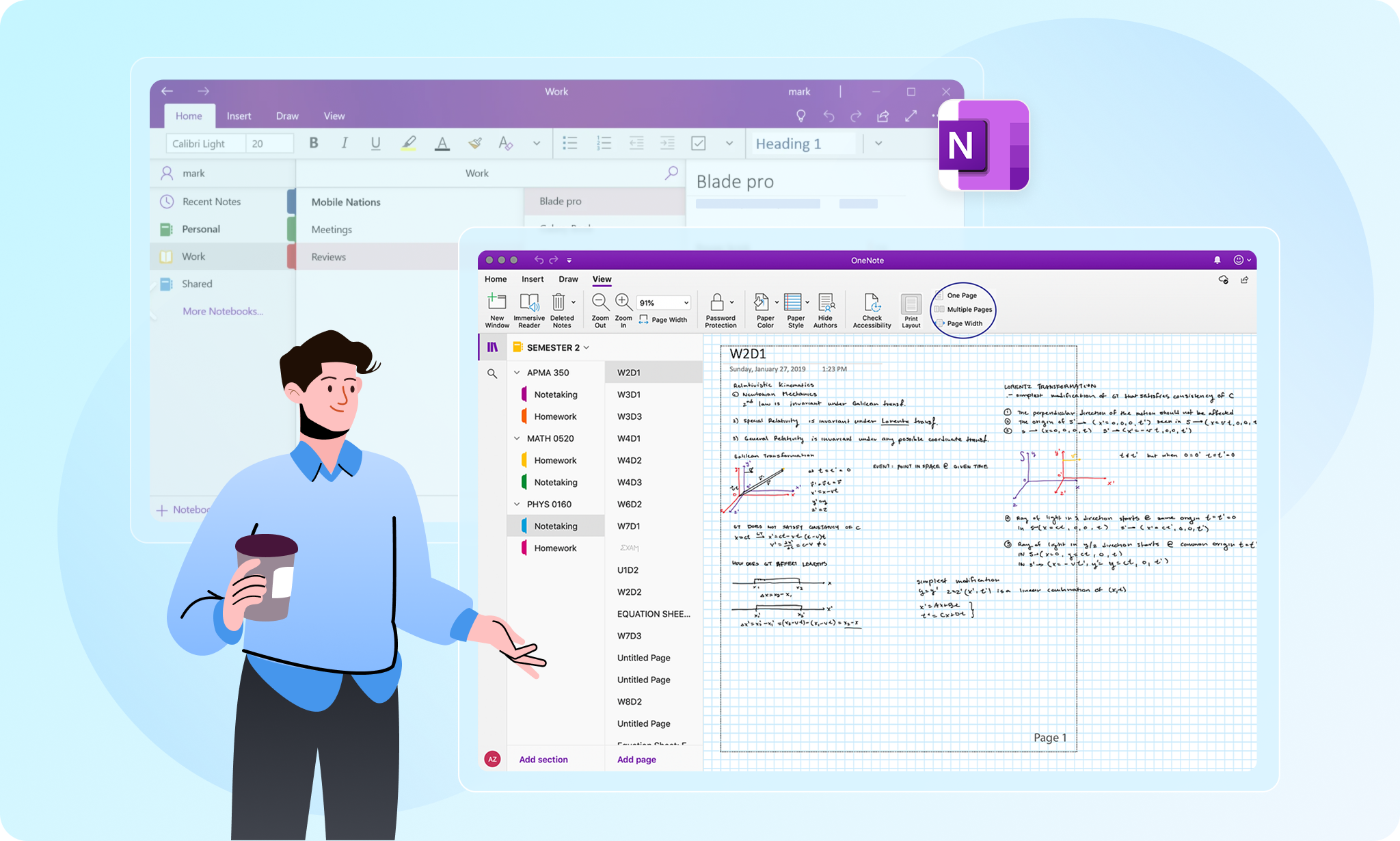Image resolution: width=1400 pixels, height=841 pixels.
Task: Click search magnifier in Mac OneNote left rail
Action: click(492, 374)
